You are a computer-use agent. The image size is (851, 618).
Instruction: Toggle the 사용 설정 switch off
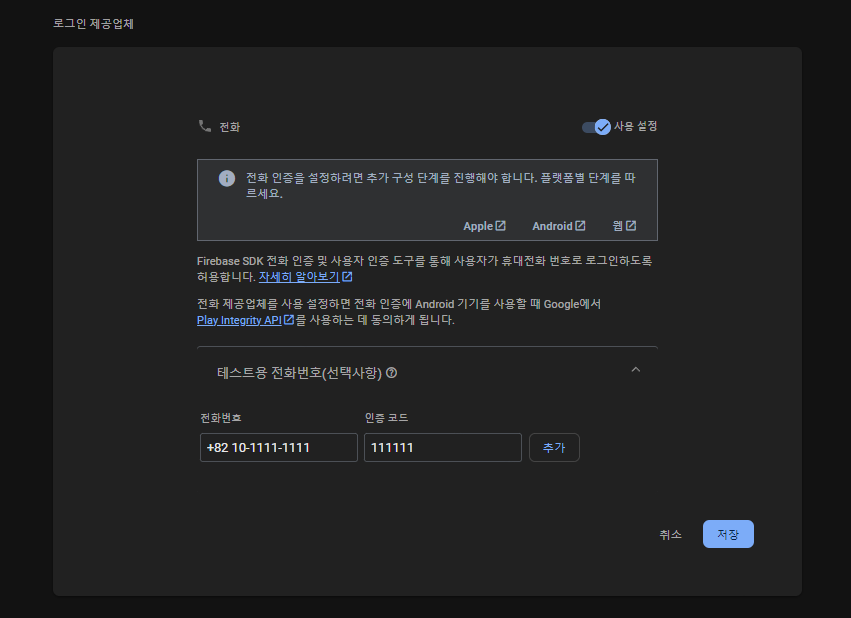(x=596, y=127)
